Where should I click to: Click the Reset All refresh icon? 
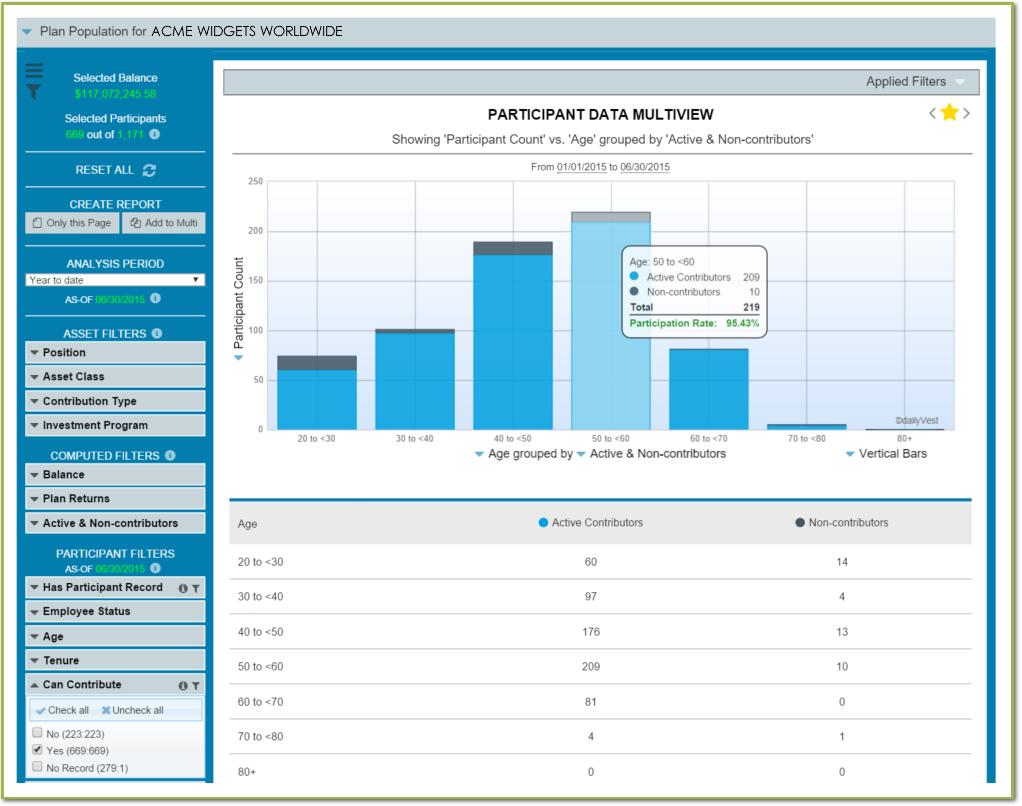click(149, 170)
